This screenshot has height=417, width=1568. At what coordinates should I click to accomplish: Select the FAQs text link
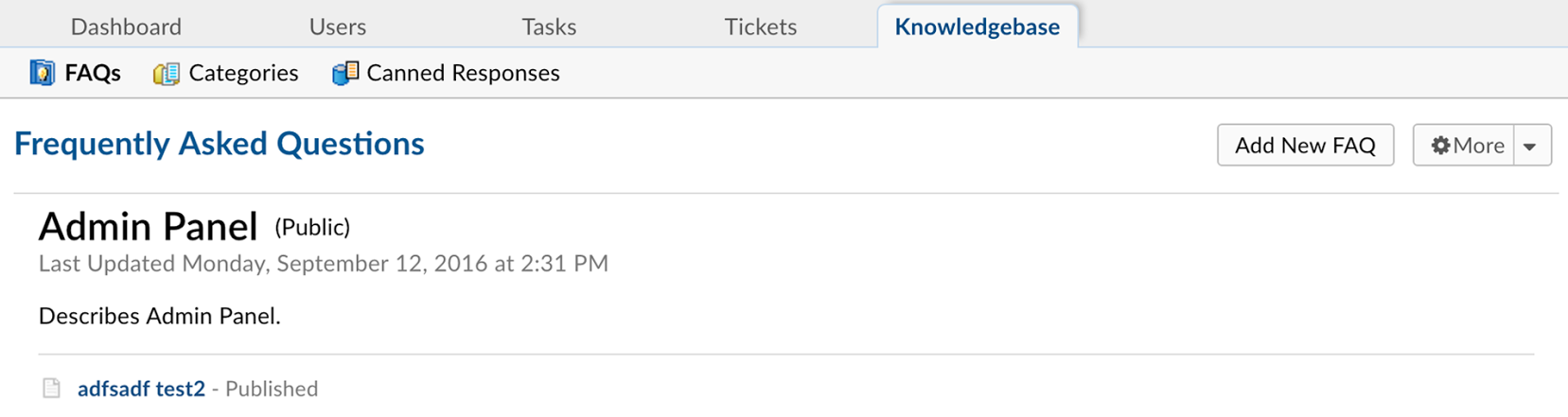pos(93,73)
